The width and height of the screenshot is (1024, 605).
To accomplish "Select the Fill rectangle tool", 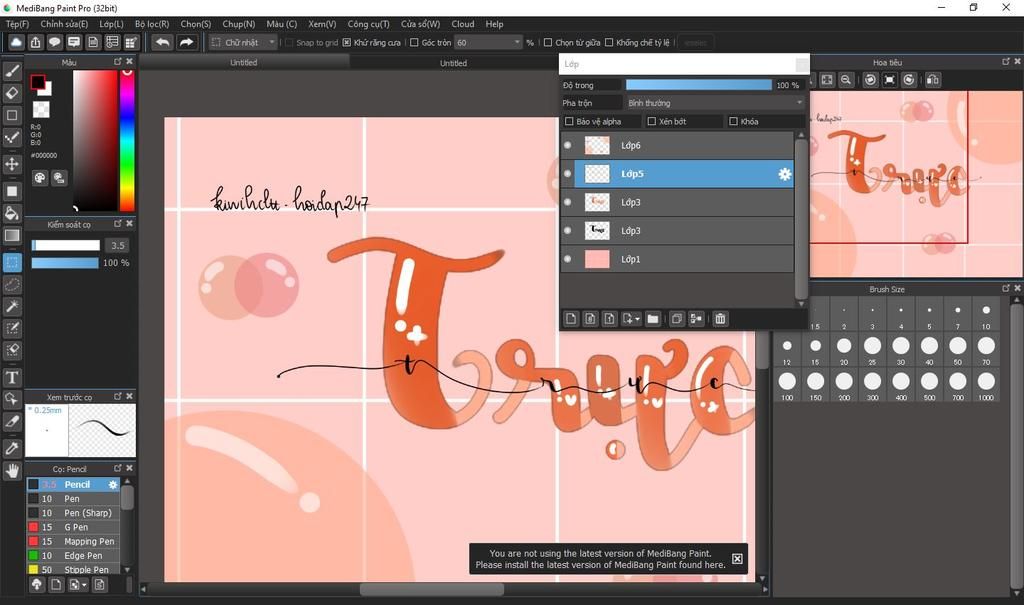I will click(x=12, y=191).
